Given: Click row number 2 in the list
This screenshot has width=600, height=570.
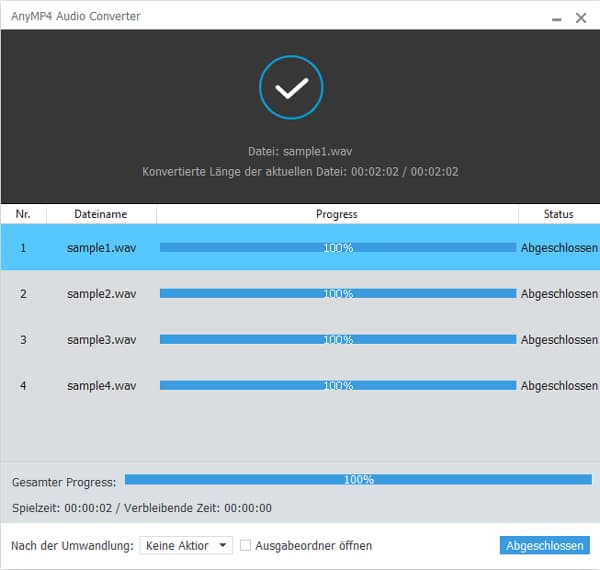Looking at the screenshot, I should click(23, 294).
